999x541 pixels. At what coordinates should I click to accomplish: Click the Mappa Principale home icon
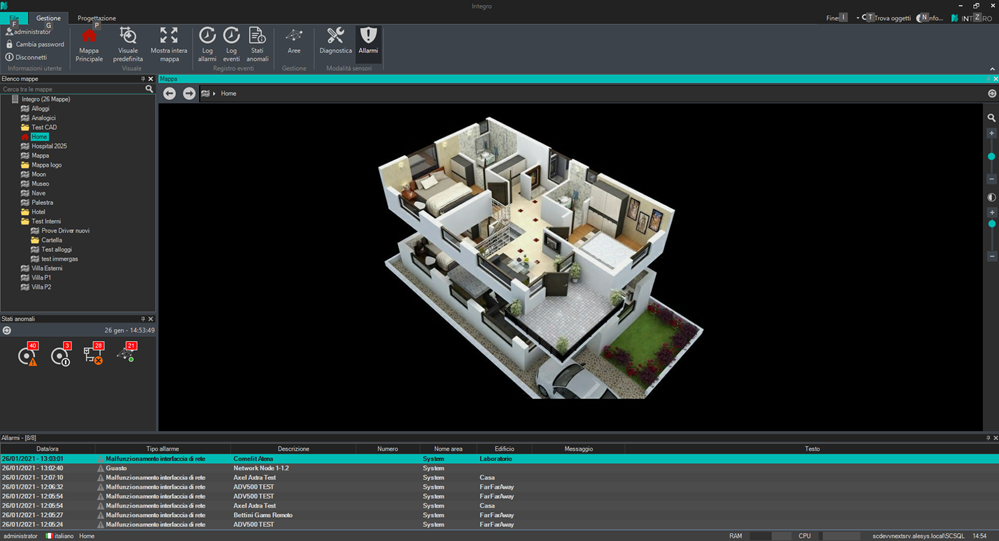click(x=89, y=36)
